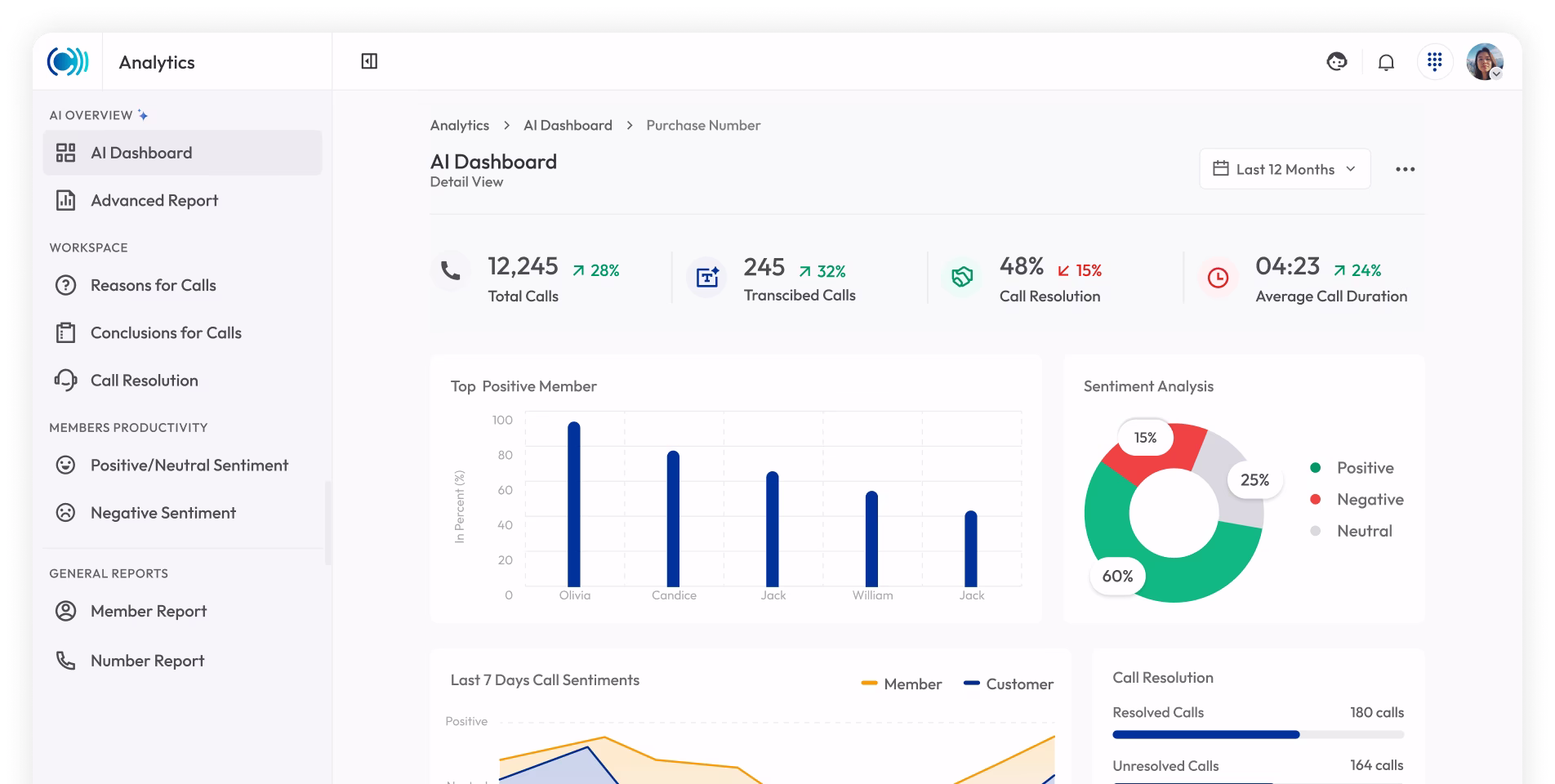Click the Total Calls phone icon

point(450,270)
